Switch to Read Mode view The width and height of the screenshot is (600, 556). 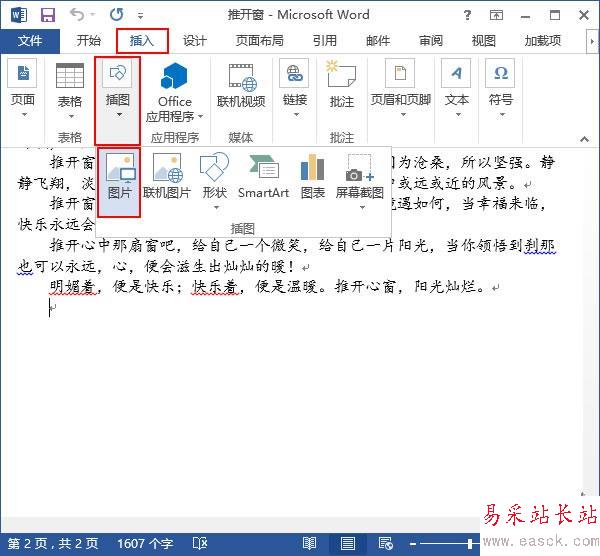[309, 544]
